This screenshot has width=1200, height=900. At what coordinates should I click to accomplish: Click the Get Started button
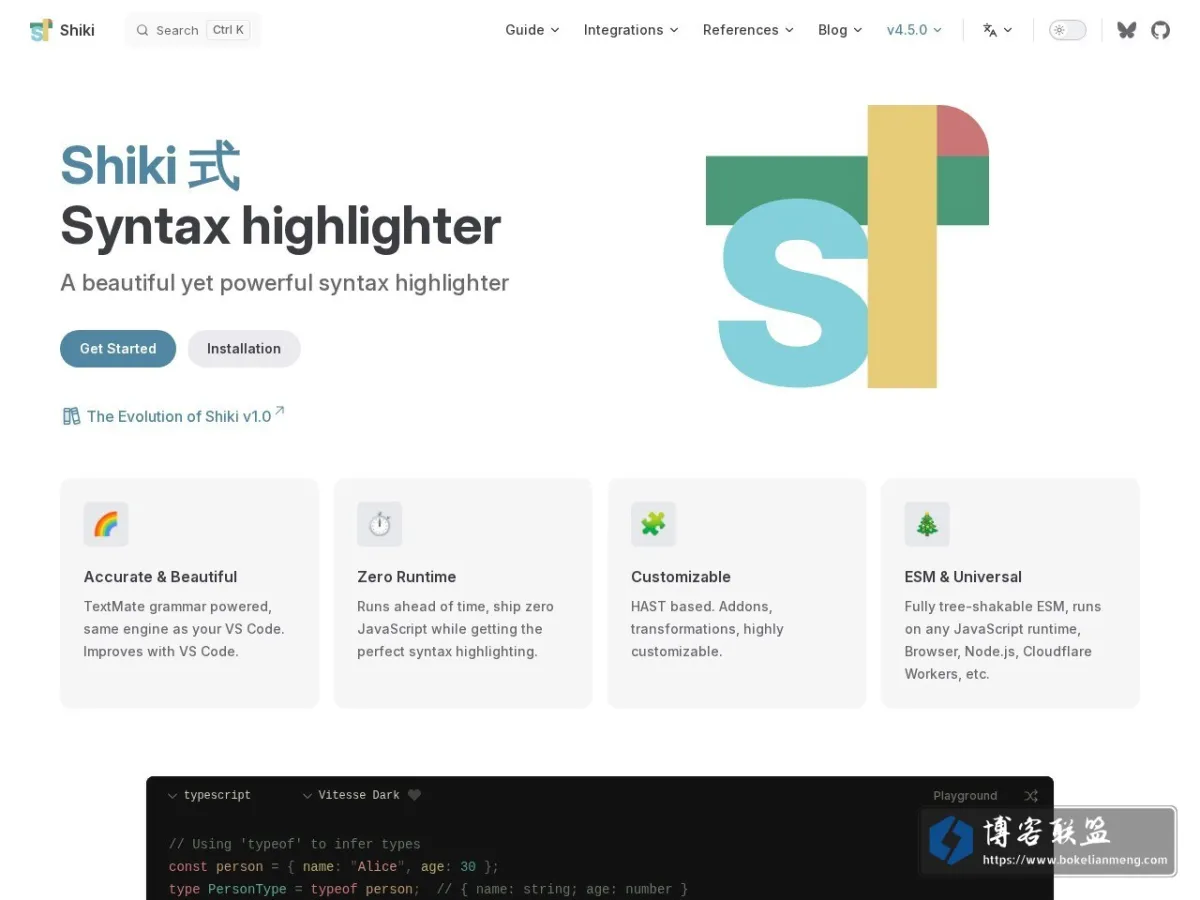[x=118, y=349]
